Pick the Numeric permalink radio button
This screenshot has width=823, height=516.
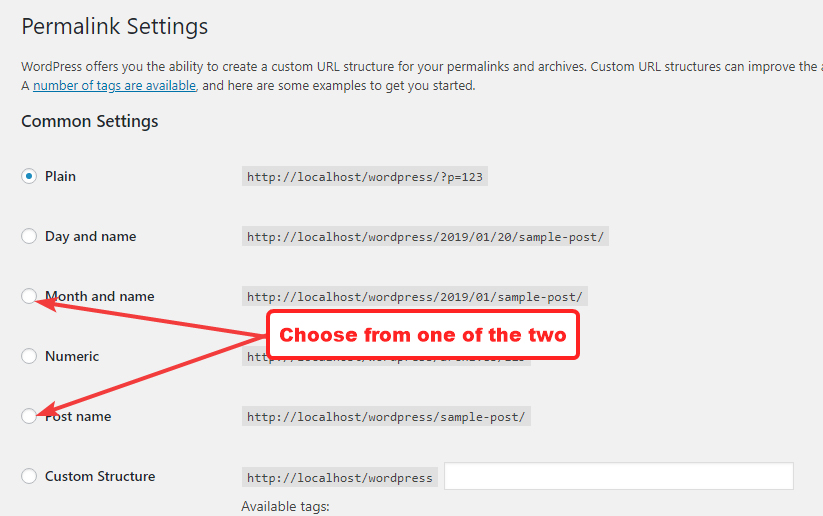pyautogui.click(x=29, y=356)
